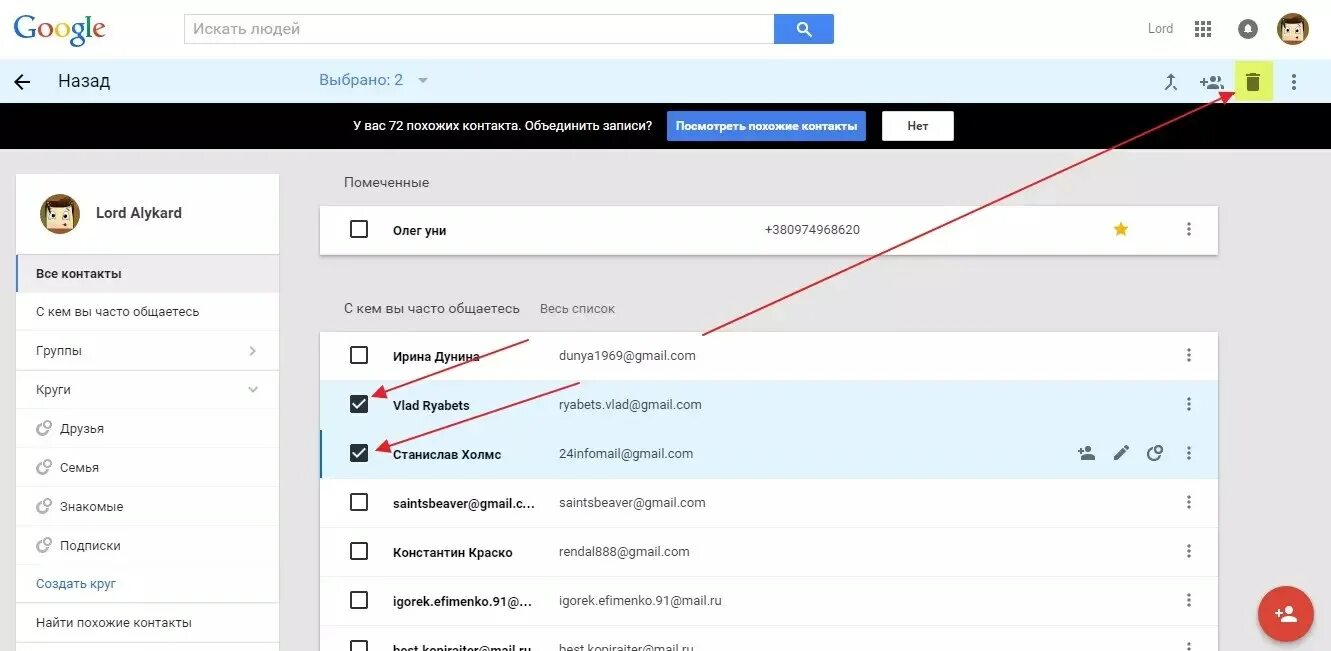This screenshot has width=1331, height=651.
Task: Click the dunya1969@gmail.com email
Action: [x=627, y=355]
